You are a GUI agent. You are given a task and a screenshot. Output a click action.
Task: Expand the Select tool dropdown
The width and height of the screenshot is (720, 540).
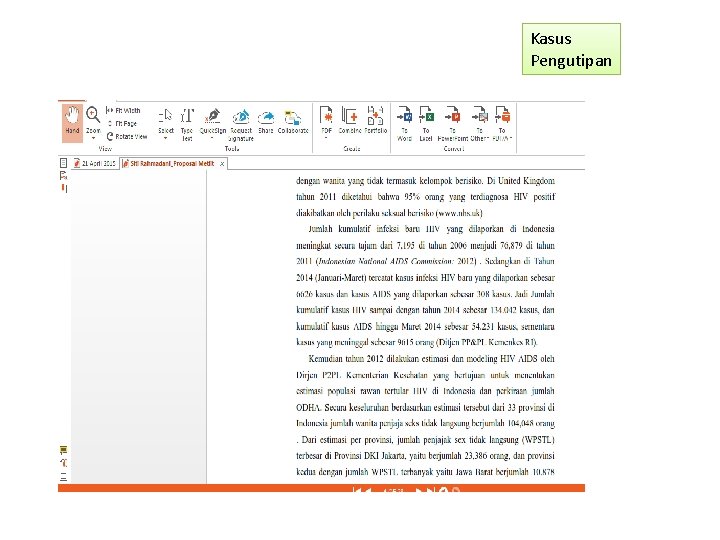coord(165,138)
